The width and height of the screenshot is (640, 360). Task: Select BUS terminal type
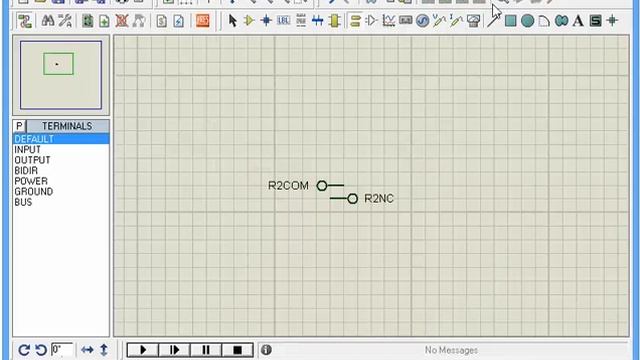[61, 202]
